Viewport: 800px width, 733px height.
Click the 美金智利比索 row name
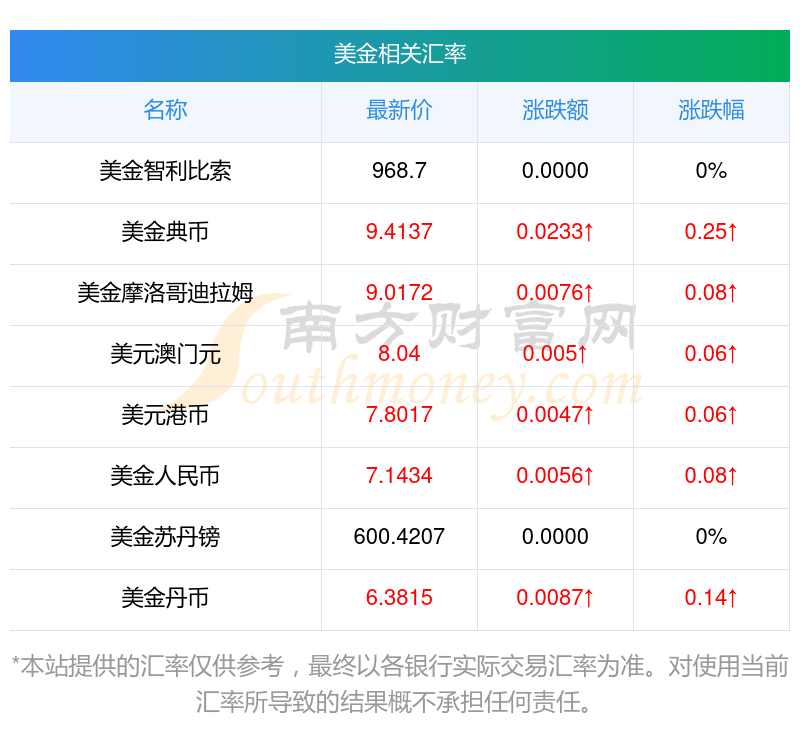click(165, 171)
